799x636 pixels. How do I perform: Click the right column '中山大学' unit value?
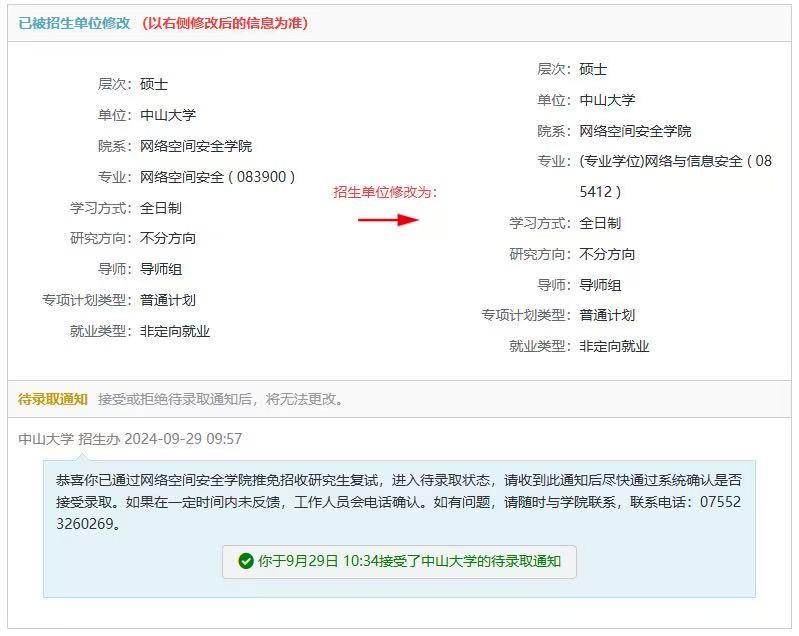(607, 100)
